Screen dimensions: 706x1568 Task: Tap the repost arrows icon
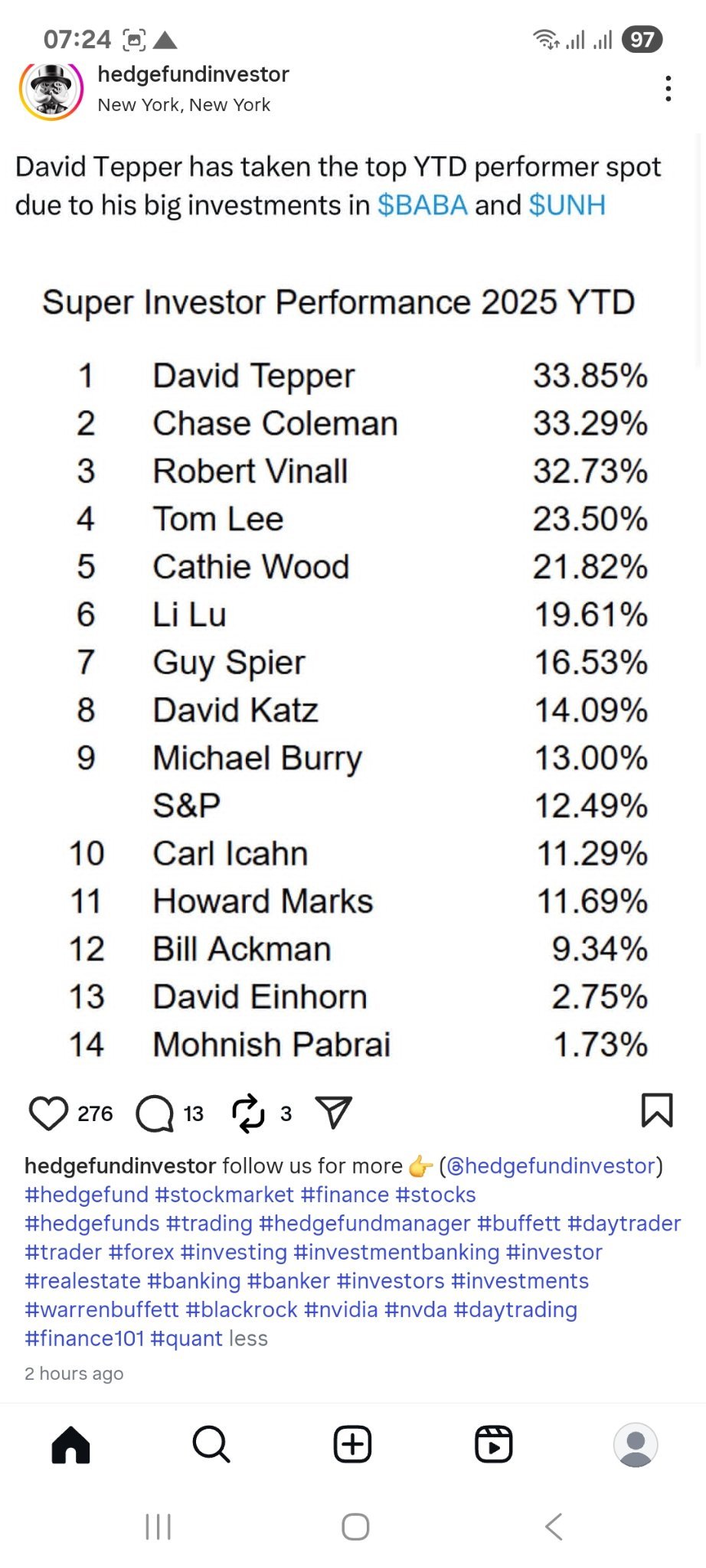coord(248,1113)
